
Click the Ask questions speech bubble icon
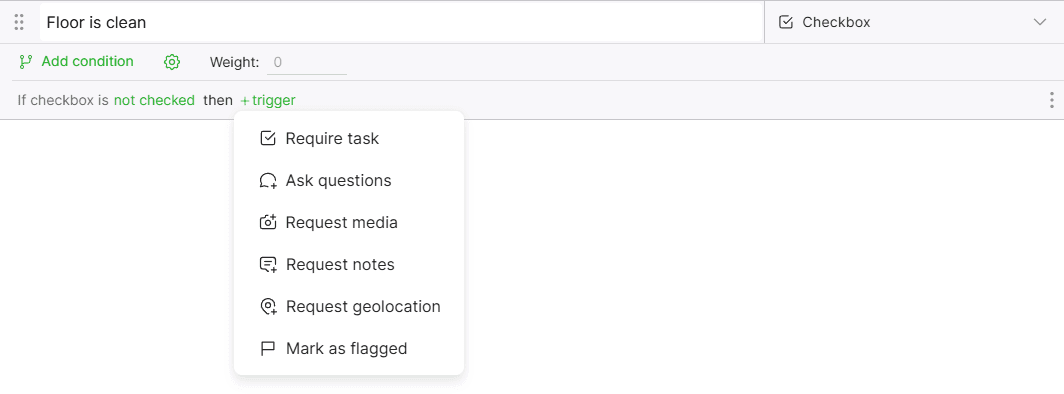268,181
